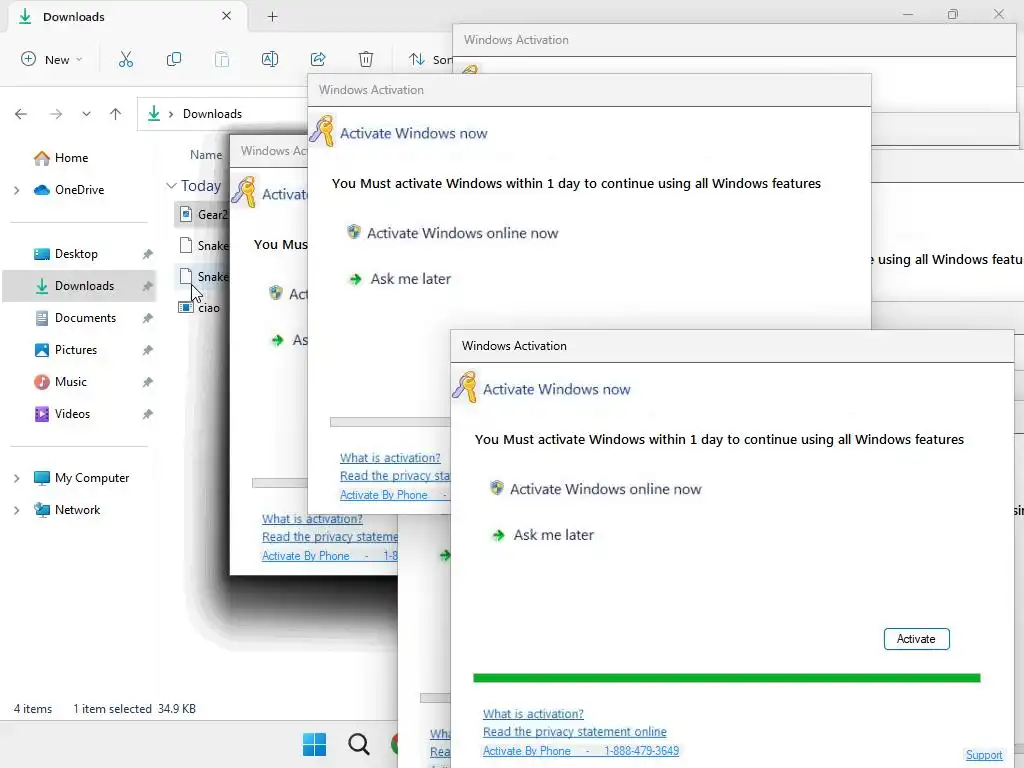Viewport: 1024px width, 768px height.
Task: Open OneDrive in the navigation pane
Action: pos(79,189)
